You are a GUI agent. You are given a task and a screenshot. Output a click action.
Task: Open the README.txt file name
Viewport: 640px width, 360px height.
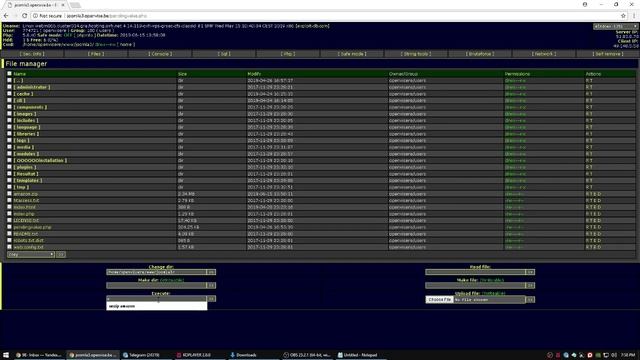pyautogui.click(x=25, y=234)
